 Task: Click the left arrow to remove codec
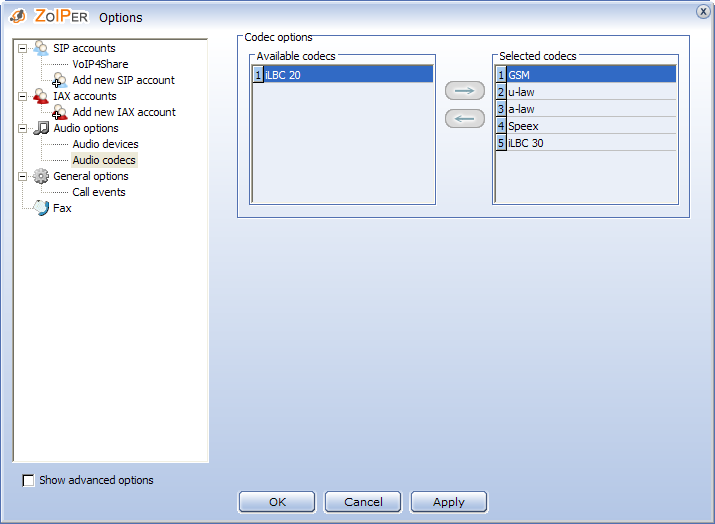(463, 119)
